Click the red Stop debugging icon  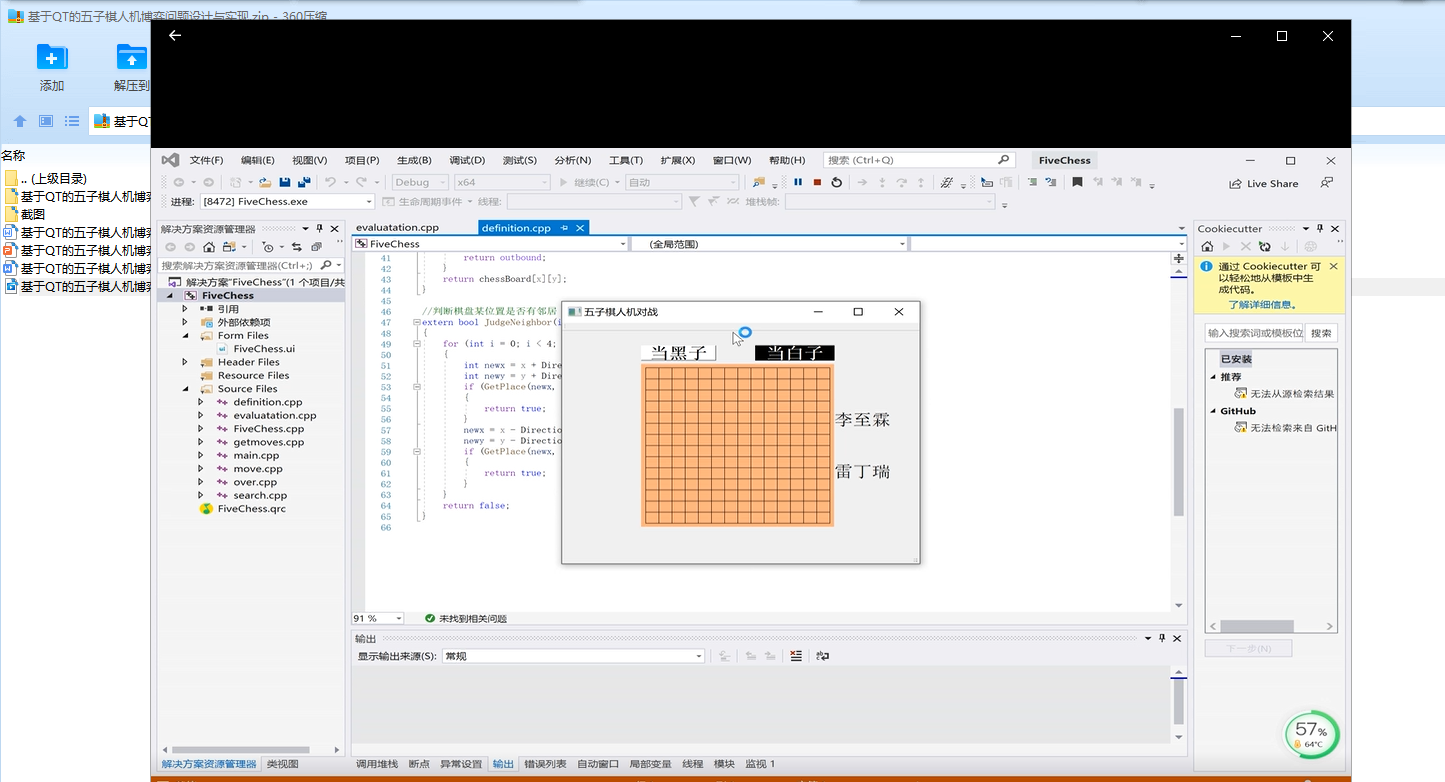817,182
